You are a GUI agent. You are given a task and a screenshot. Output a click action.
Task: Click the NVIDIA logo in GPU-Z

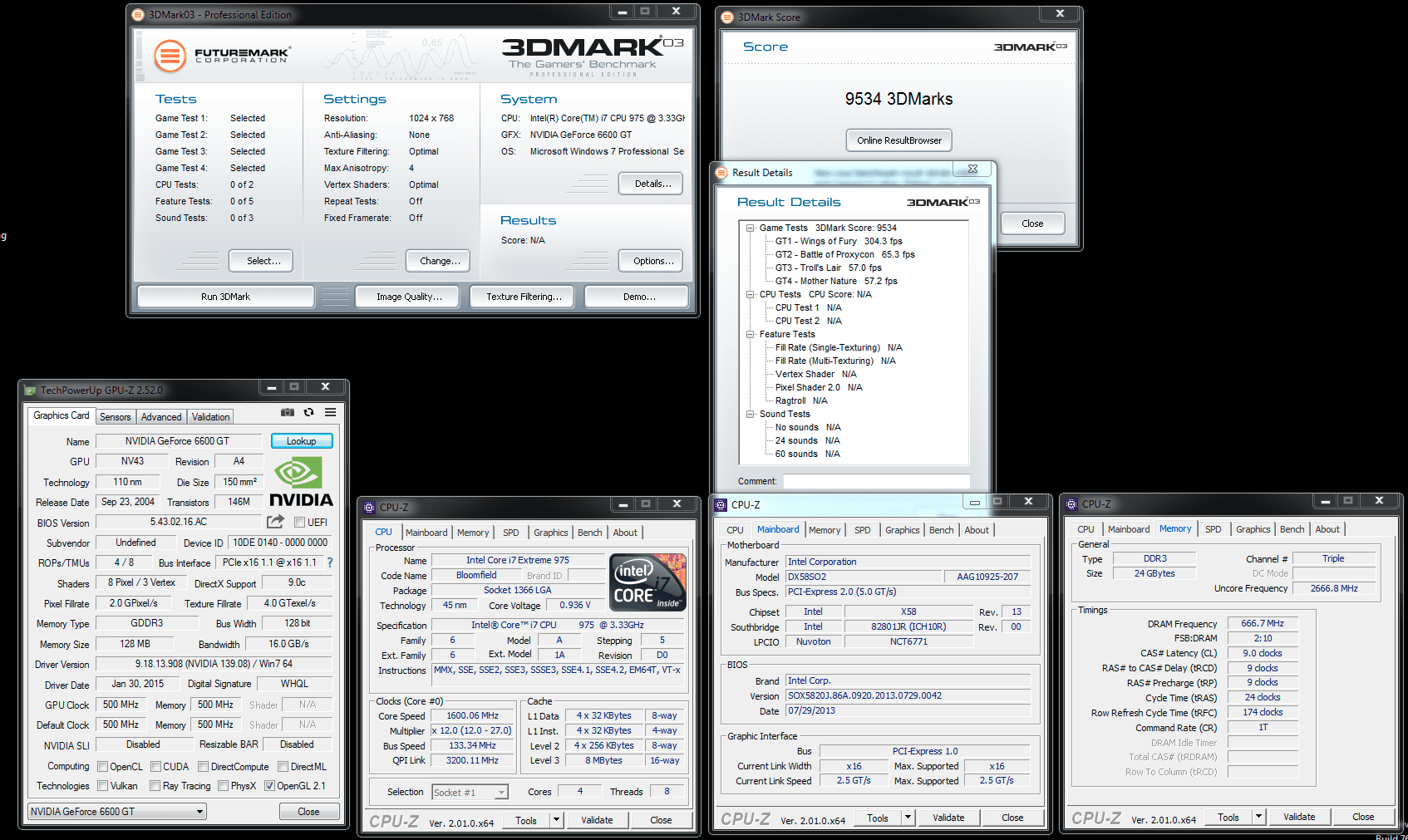tap(301, 482)
